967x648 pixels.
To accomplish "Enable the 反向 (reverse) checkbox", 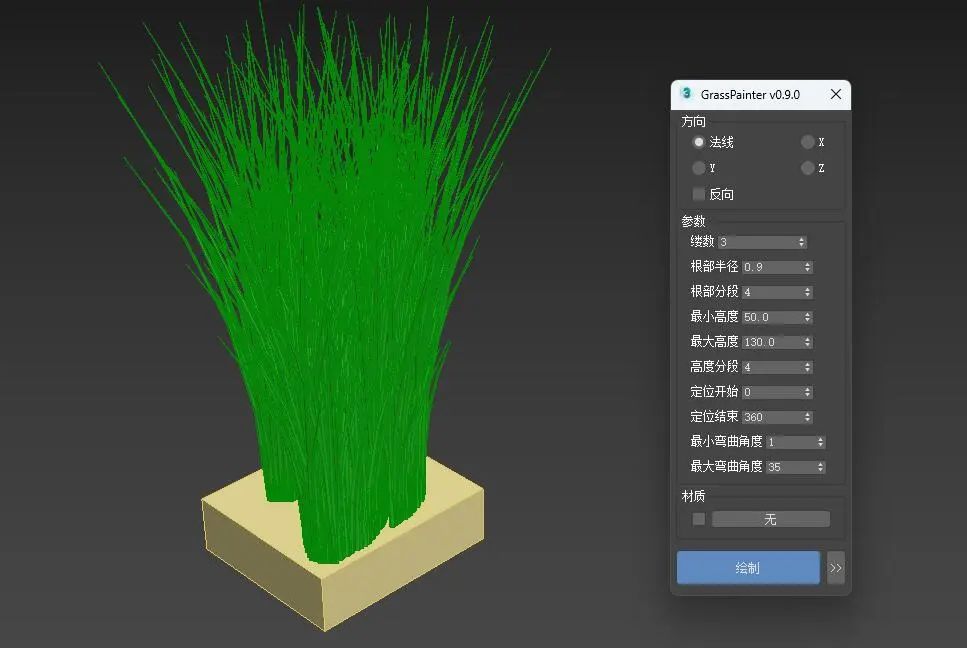I will (698, 193).
